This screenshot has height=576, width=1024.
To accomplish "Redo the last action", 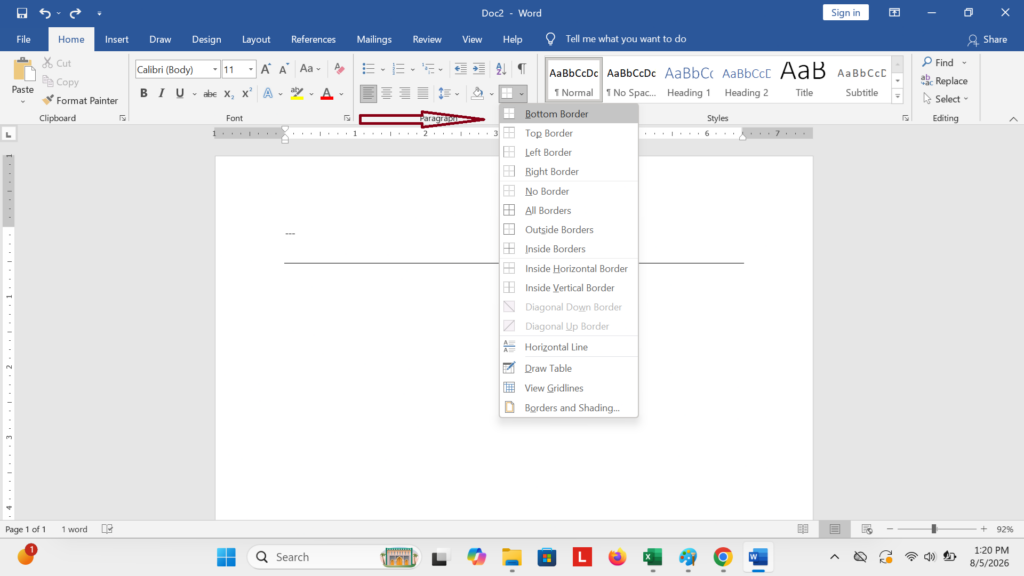I will 76,13.
